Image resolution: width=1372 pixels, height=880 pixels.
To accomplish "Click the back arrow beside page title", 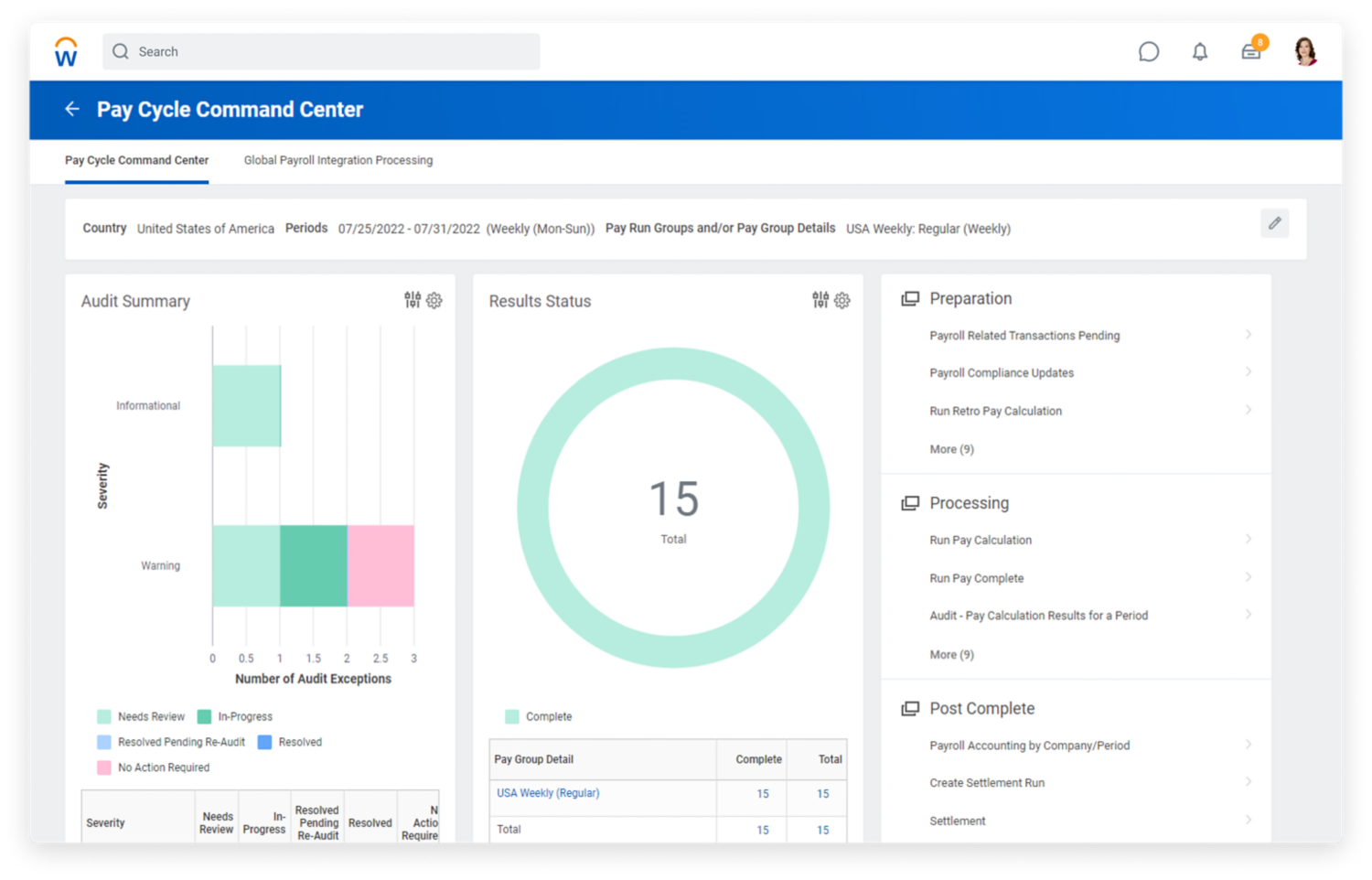I will pos(72,110).
